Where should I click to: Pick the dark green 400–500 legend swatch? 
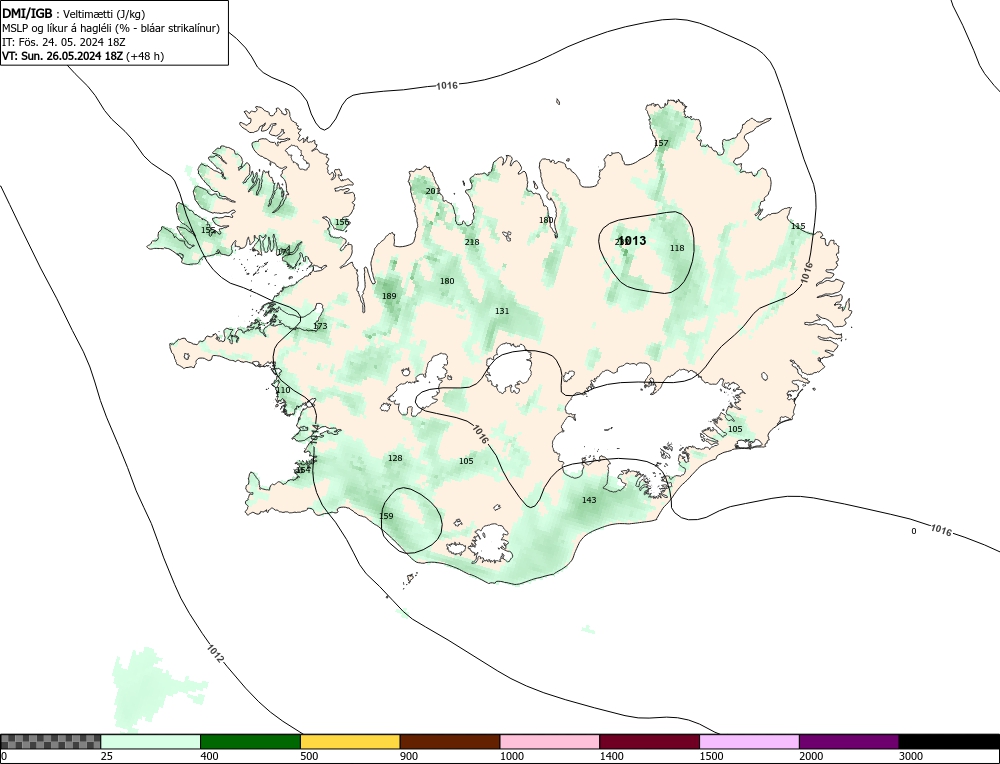[x=250, y=741]
